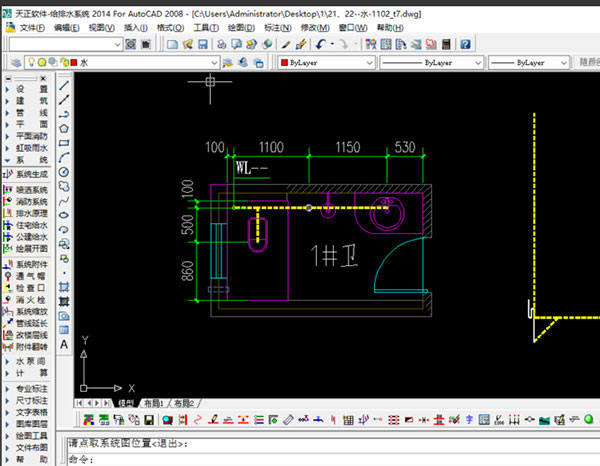Select the Line tool in draw toolbar
Screen dimensions: 600x466
pyautogui.click(x=64, y=86)
